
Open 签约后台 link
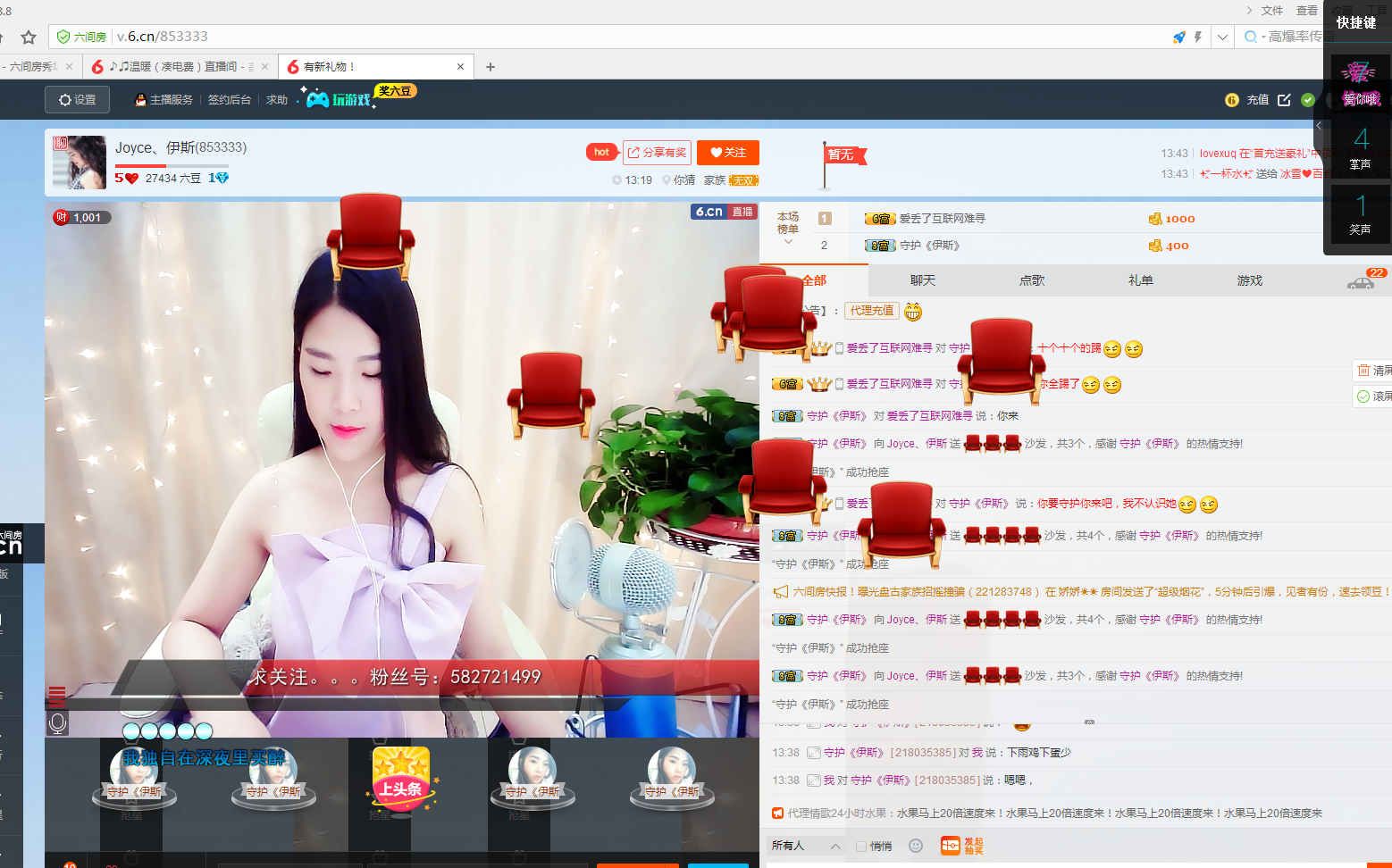click(x=229, y=100)
